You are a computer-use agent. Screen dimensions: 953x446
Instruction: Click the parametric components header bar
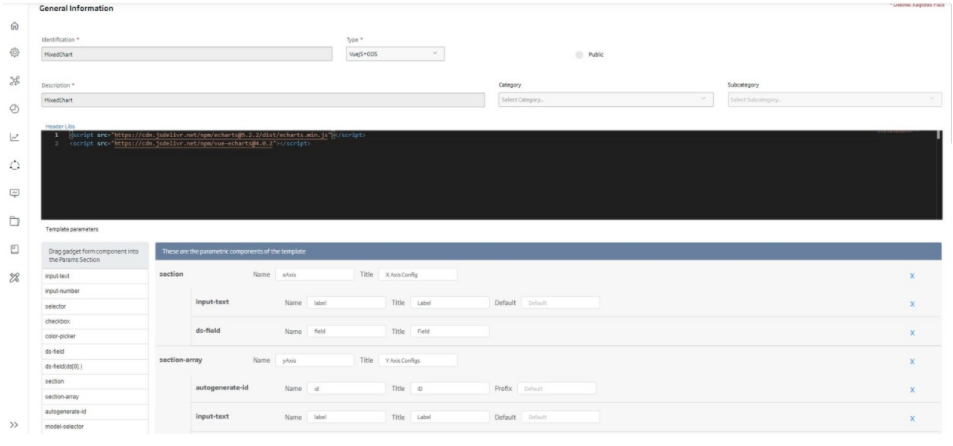548,252
